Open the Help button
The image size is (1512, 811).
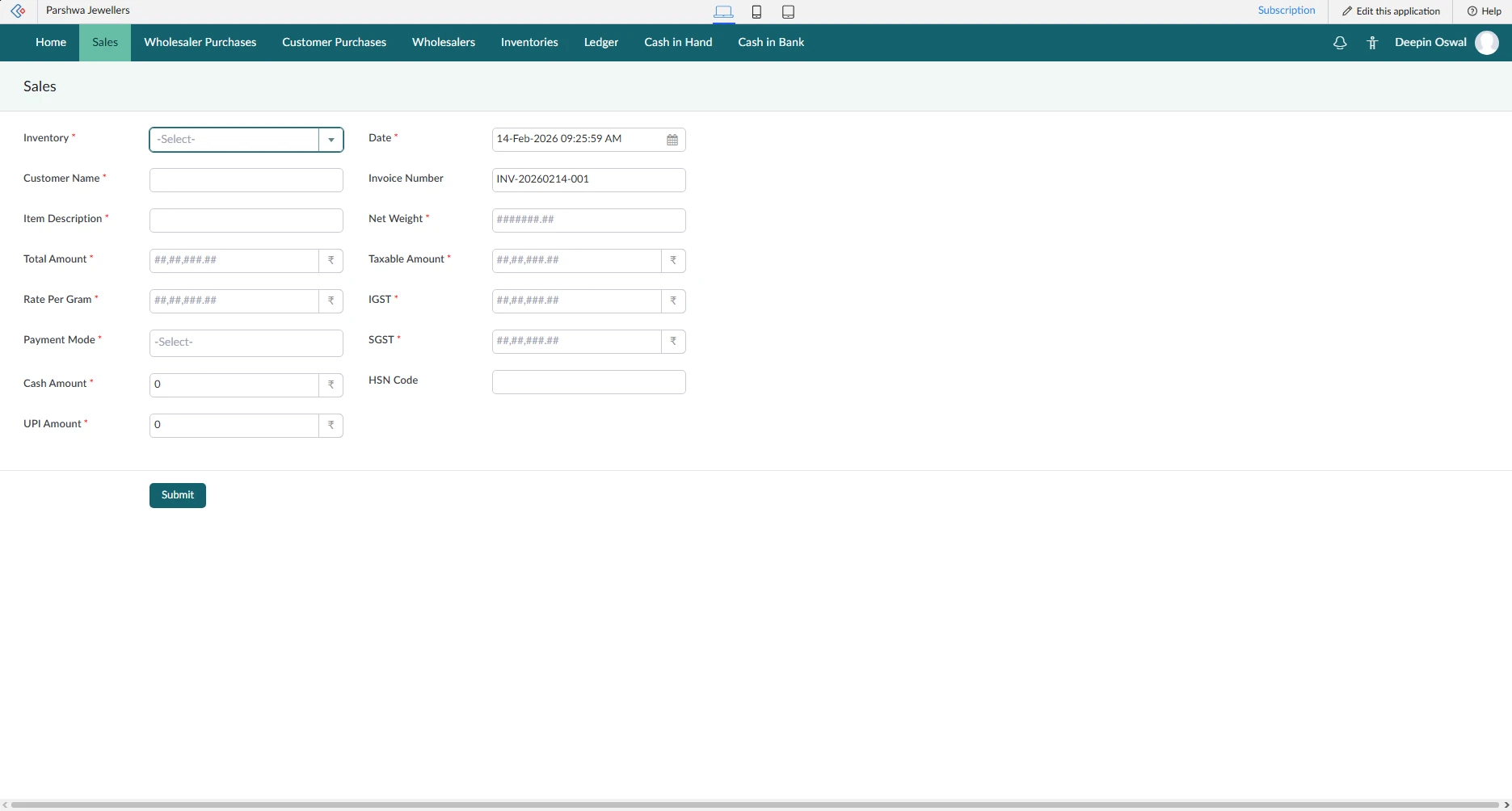click(x=1484, y=11)
